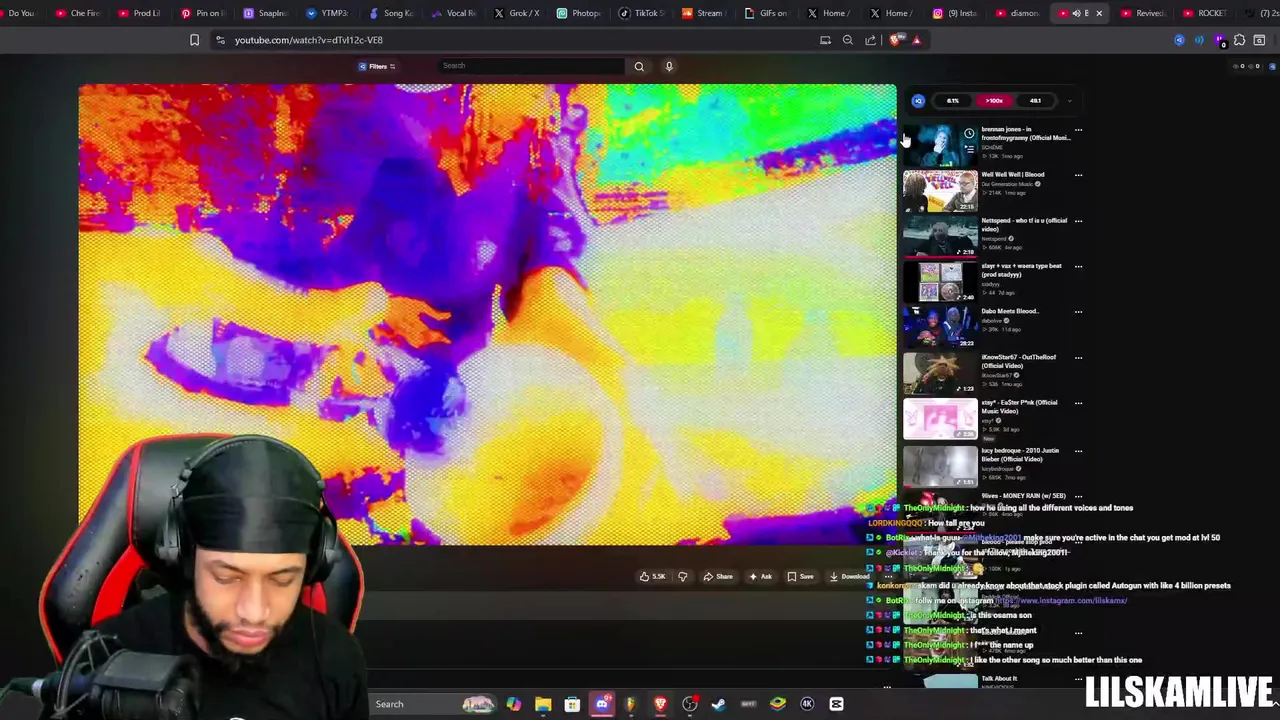Open 4K Video Downloader from the taskbar
This screenshot has height=720, width=1280.
(x=807, y=704)
